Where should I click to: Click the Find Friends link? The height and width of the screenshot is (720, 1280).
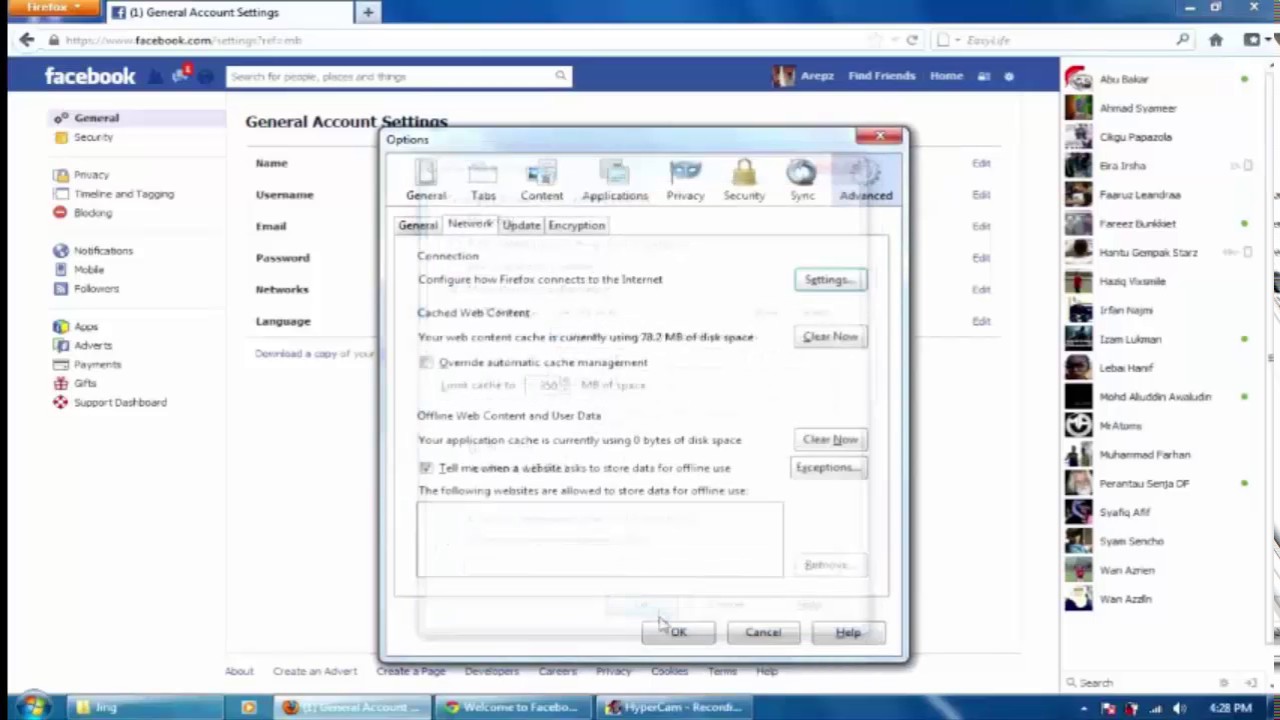[x=881, y=76]
